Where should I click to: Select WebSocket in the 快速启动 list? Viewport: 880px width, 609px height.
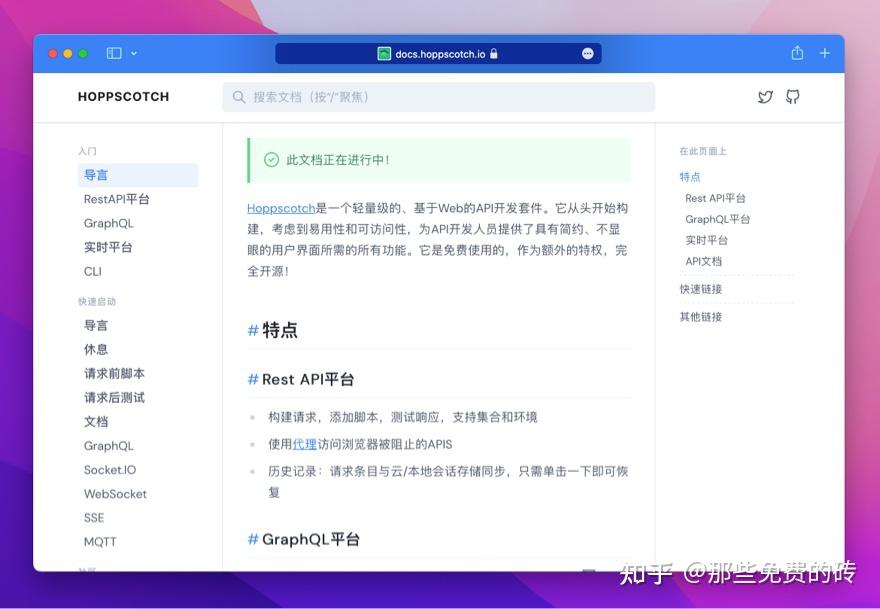[115, 494]
